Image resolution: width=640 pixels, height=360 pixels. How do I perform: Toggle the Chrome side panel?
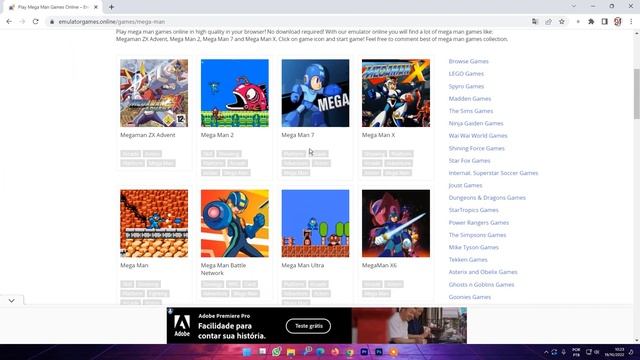coord(604,22)
